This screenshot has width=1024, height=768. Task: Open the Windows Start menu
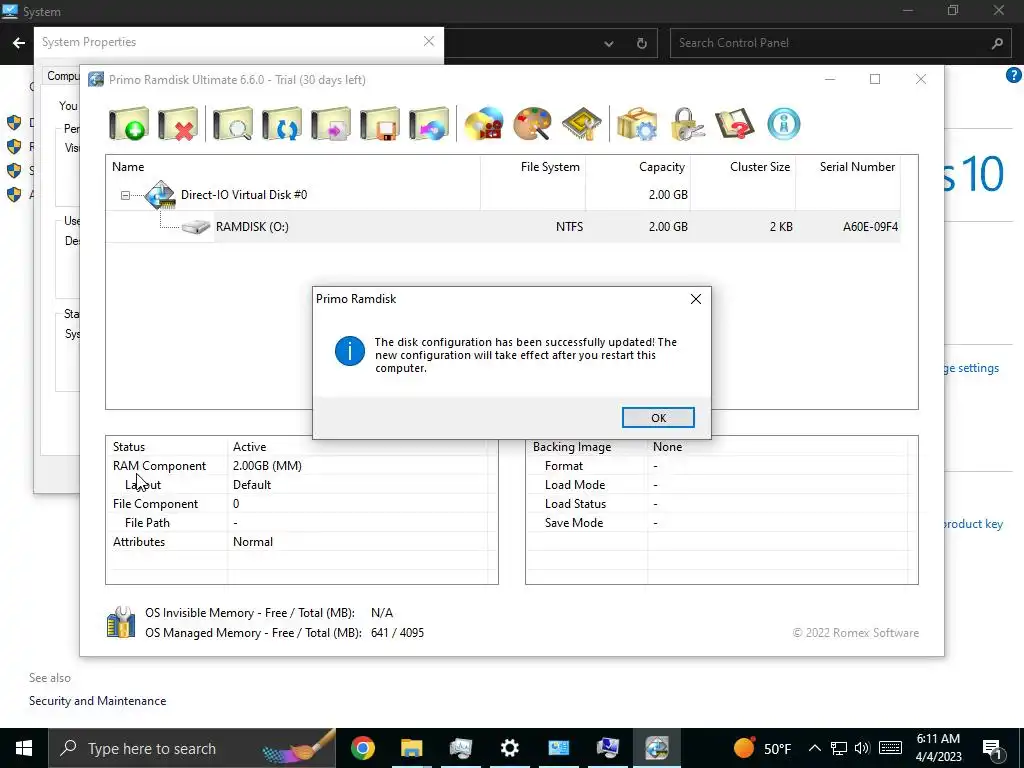click(x=24, y=748)
